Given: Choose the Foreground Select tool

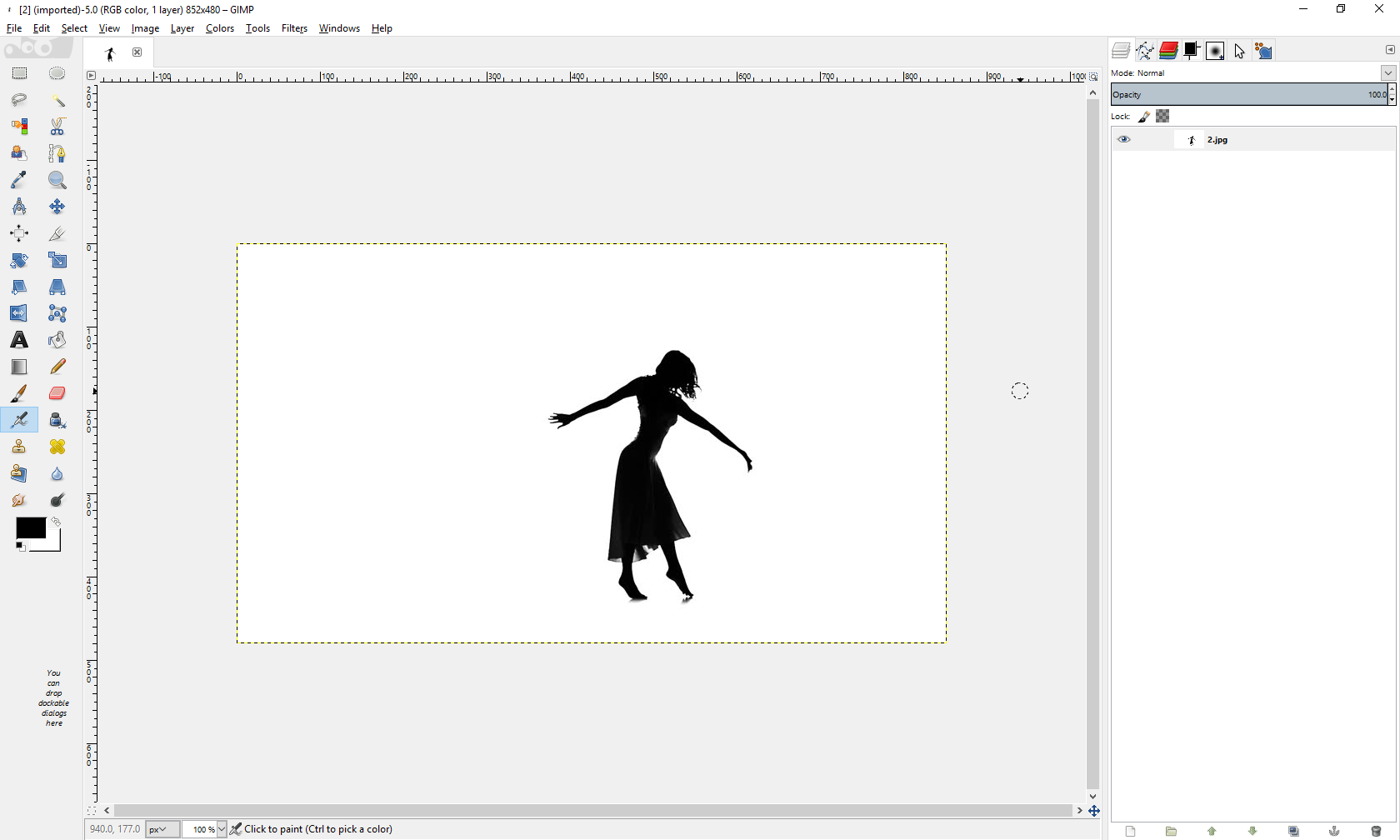Looking at the screenshot, I should 19,153.
